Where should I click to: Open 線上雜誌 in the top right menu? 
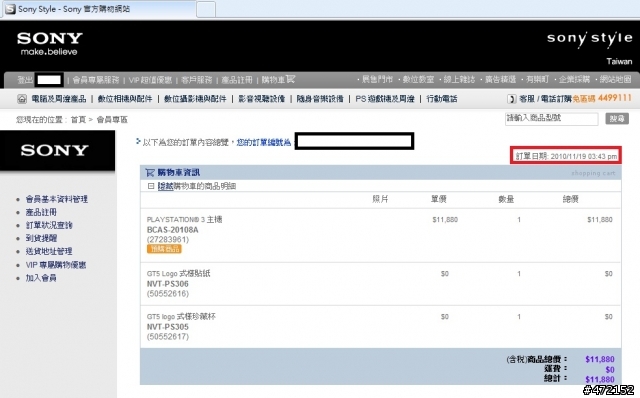459,79
